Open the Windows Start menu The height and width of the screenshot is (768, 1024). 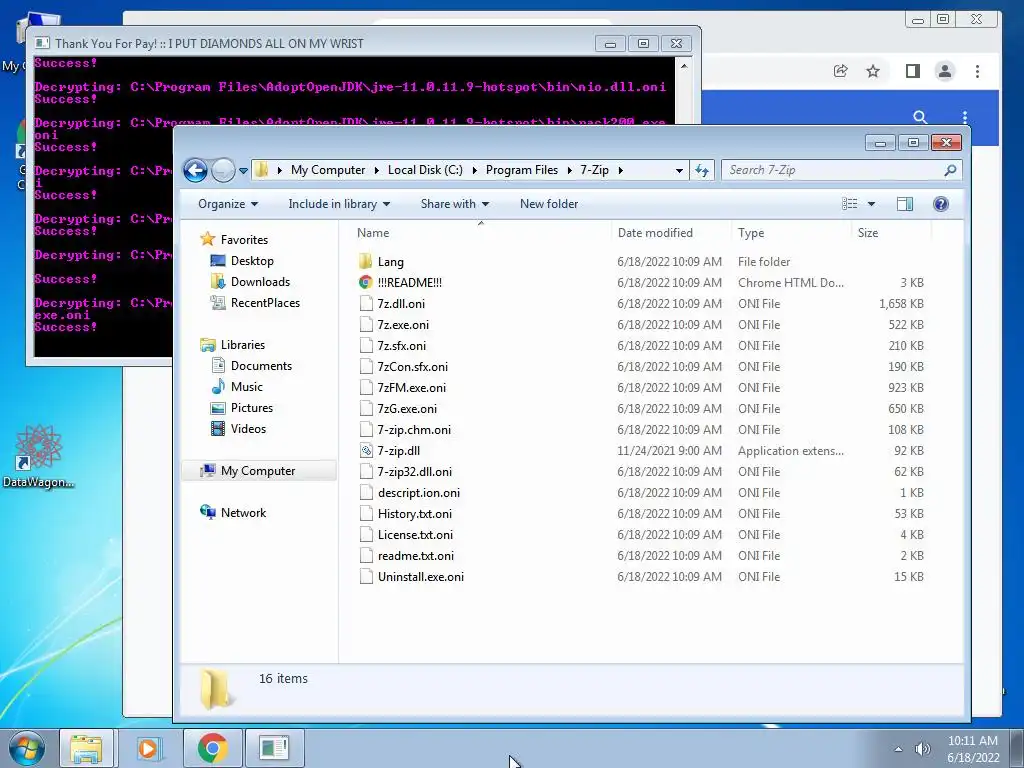[26, 748]
